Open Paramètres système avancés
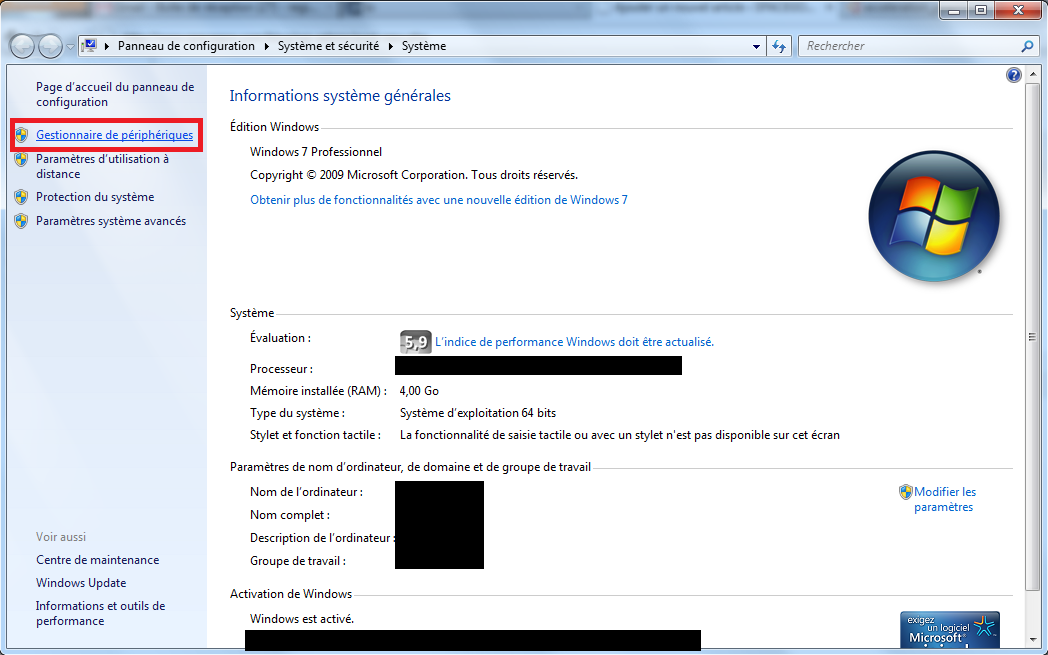 pos(111,221)
